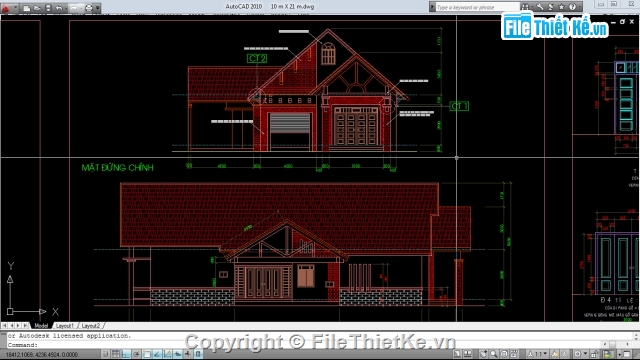Click the Open file icon
The image size is (640, 360).
pyautogui.click(x=37, y=8)
